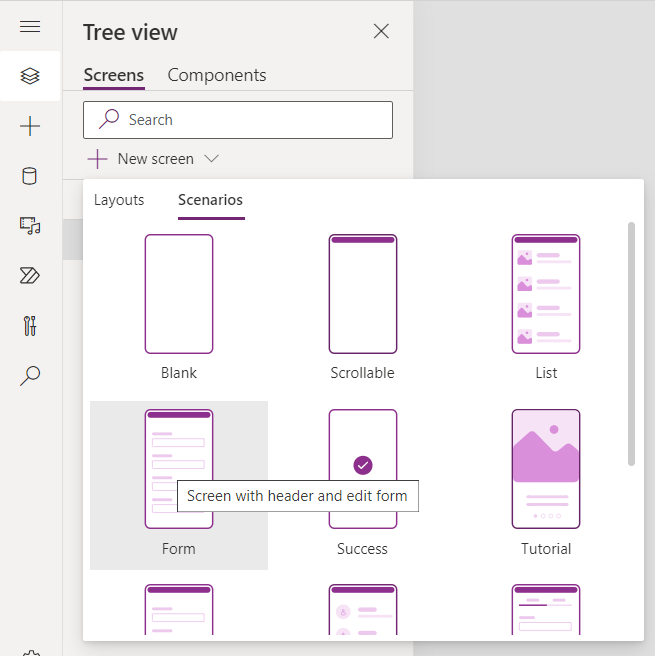Click the Search magnifier sidebar icon
Viewport: 655px width, 656px height.
click(x=30, y=376)
